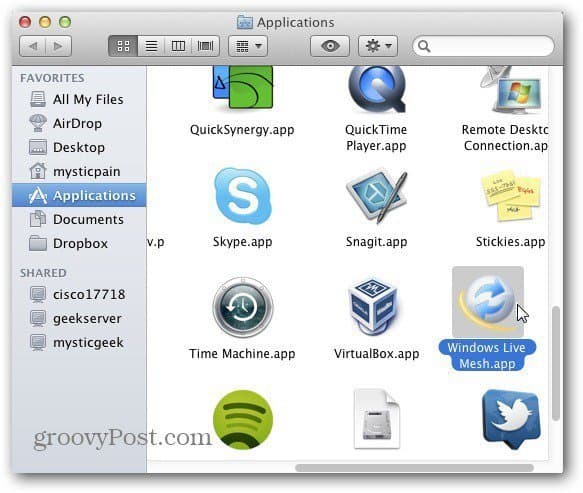Click the VirtualBox.app file name
The image size is (583, 493).
pos(377,354)
